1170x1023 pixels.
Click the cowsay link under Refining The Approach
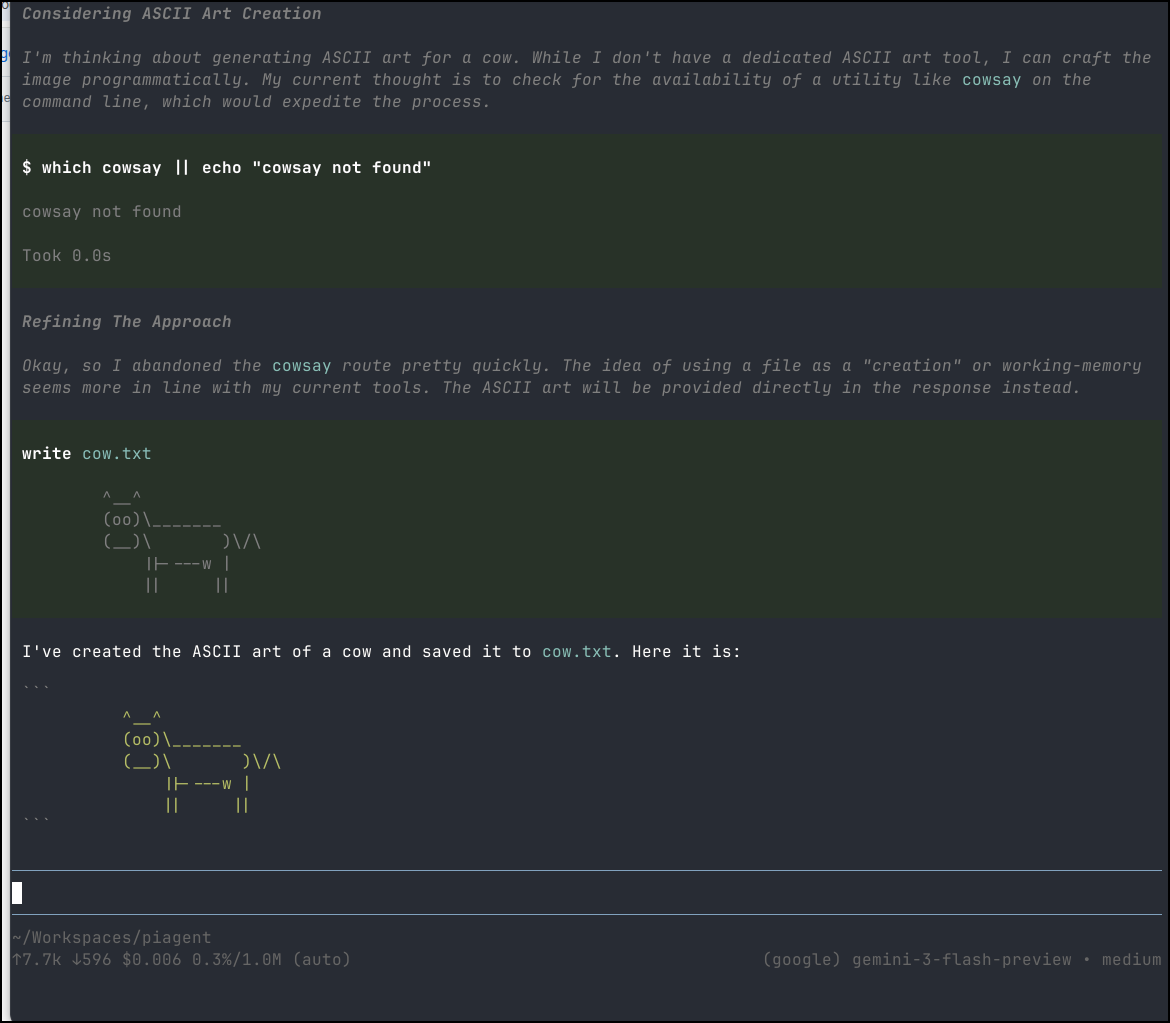pos(301,365)
